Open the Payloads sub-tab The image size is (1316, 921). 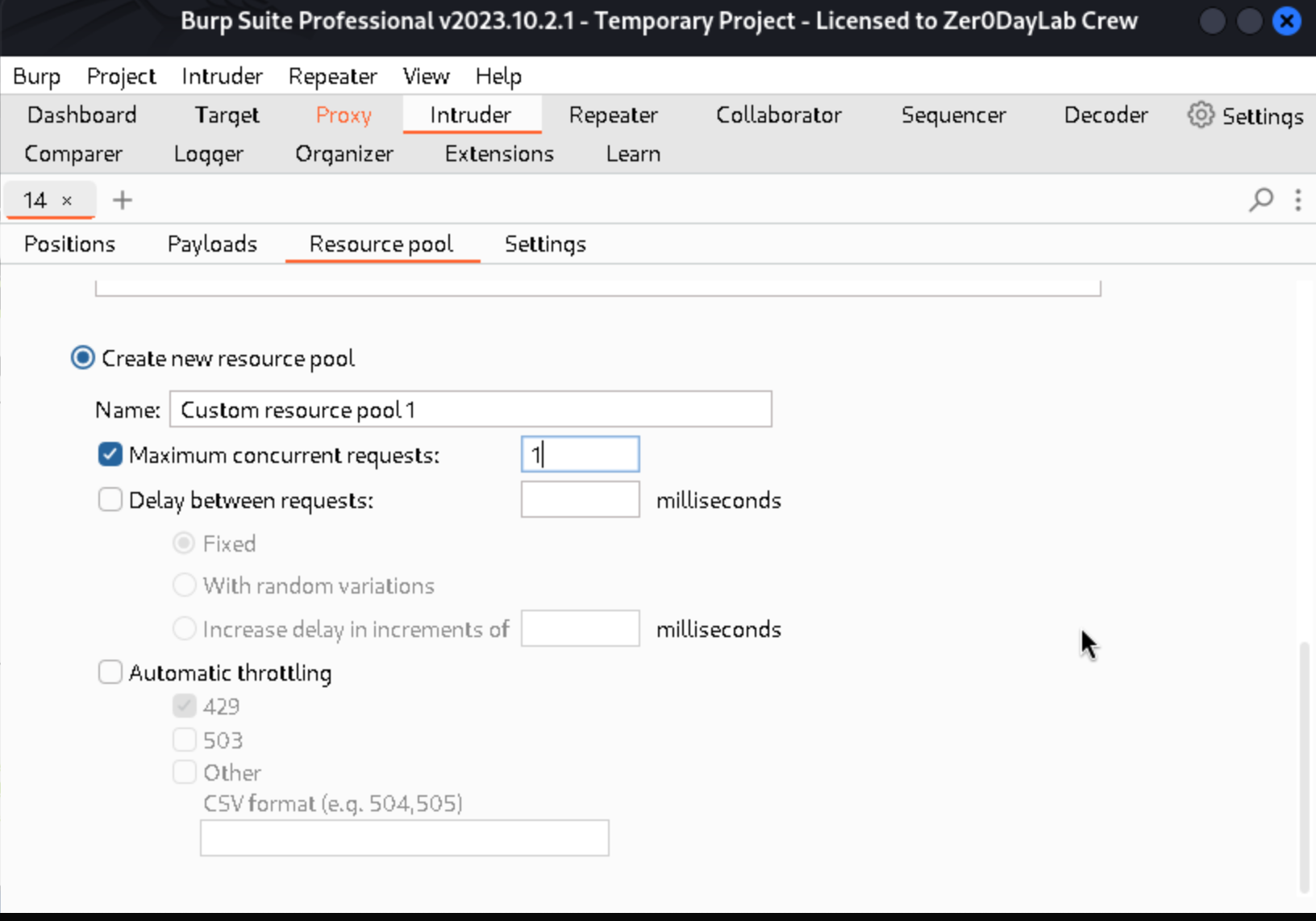(212, 244)
